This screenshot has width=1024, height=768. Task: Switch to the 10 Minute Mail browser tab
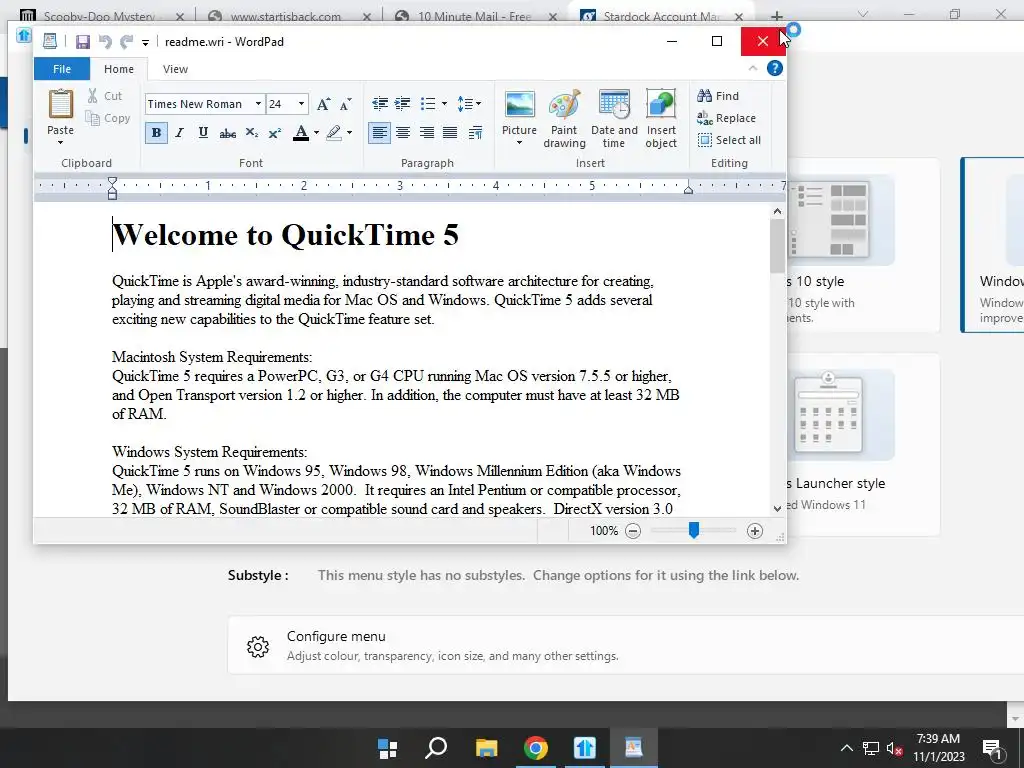point(475,16)
